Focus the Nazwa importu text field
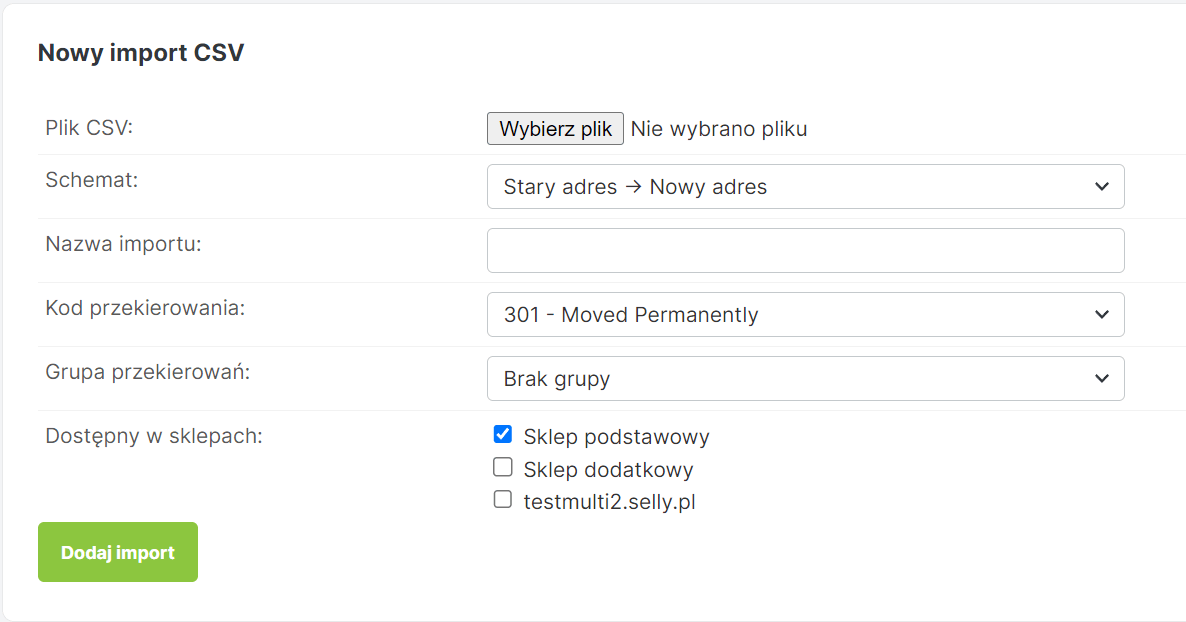The image size is (1186, 622). point(805,251)
